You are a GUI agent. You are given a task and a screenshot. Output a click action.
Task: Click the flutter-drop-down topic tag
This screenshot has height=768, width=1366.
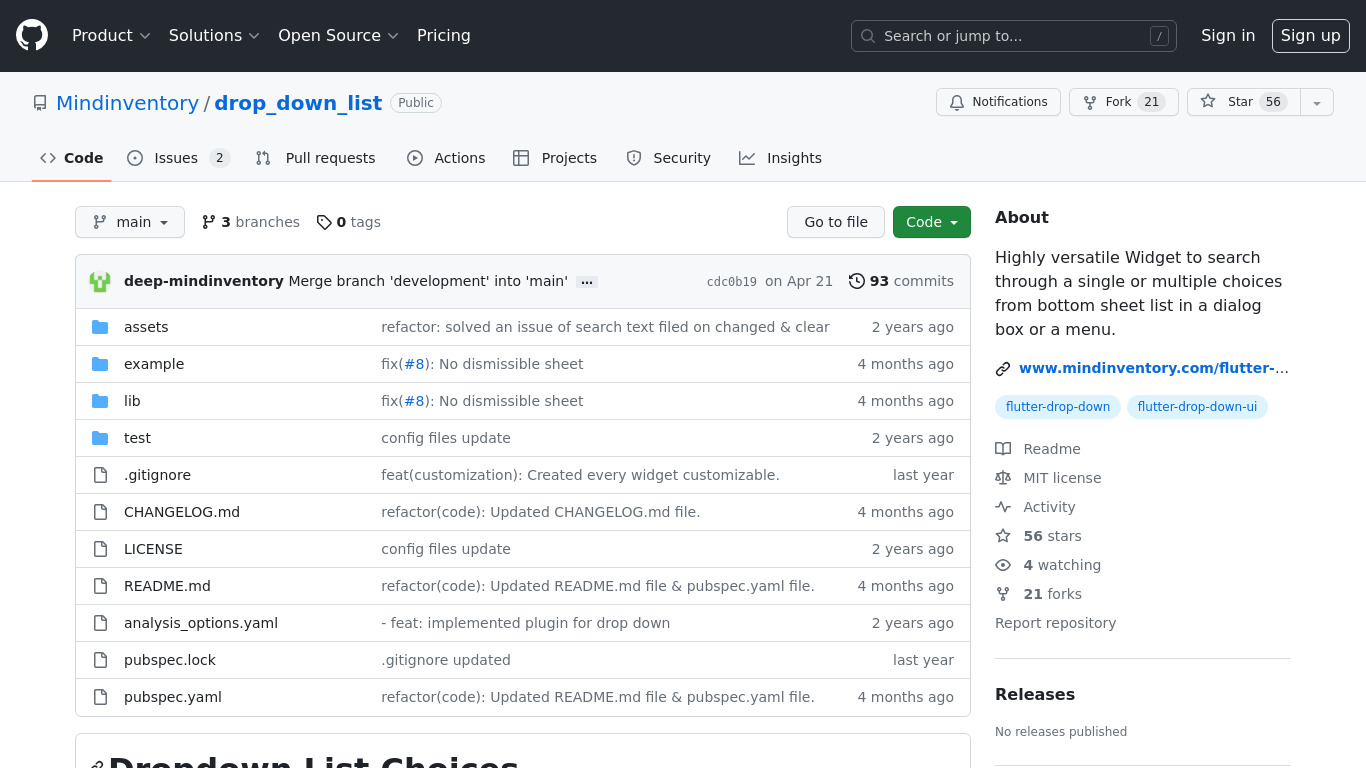click(1058, 407)
